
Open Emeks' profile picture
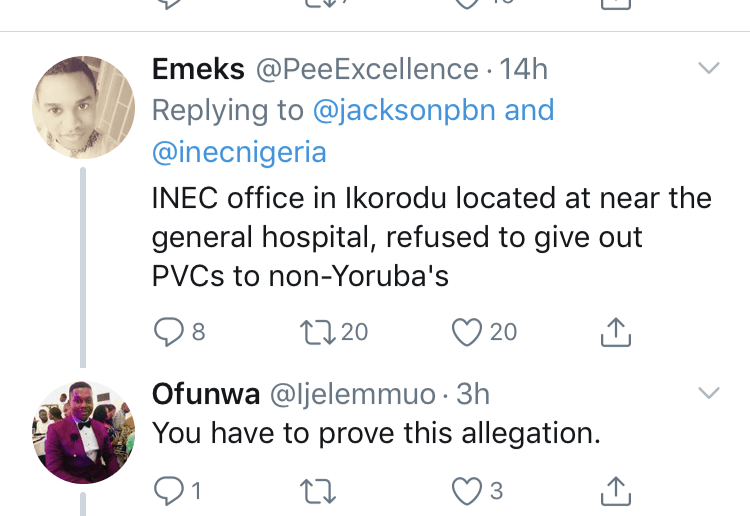coord(83,108)
